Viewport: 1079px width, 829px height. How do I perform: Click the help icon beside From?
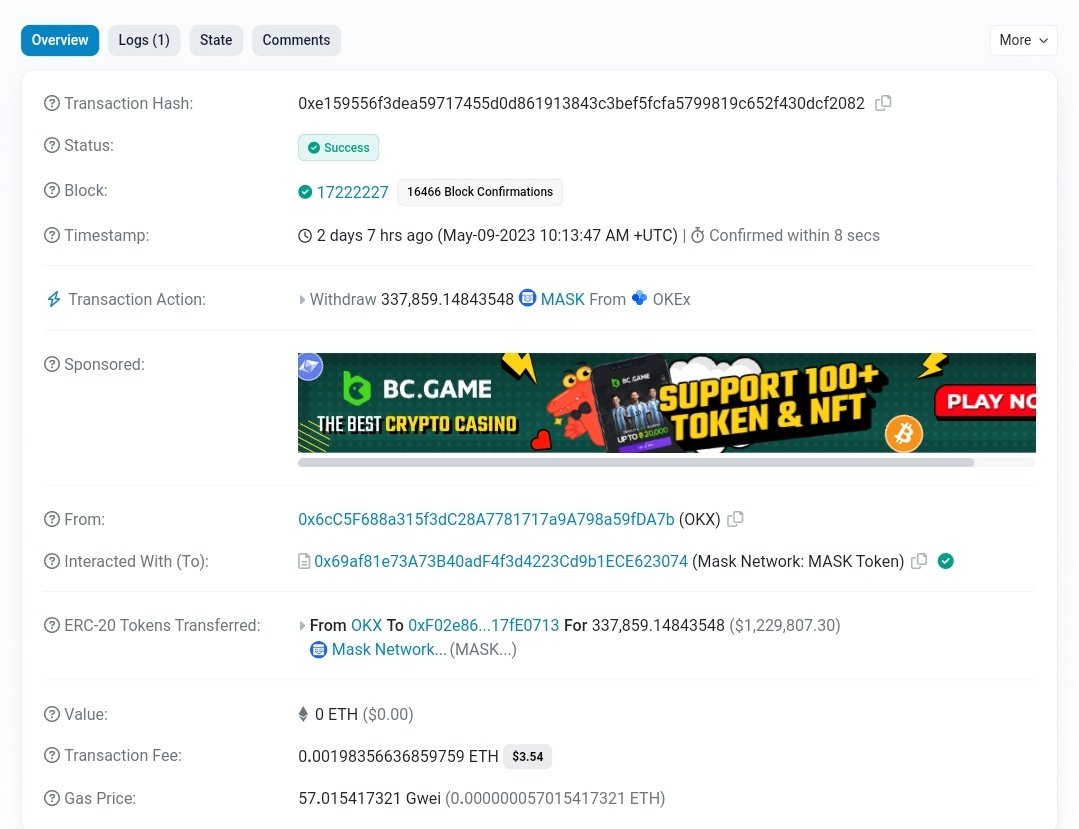coord(52,519)
